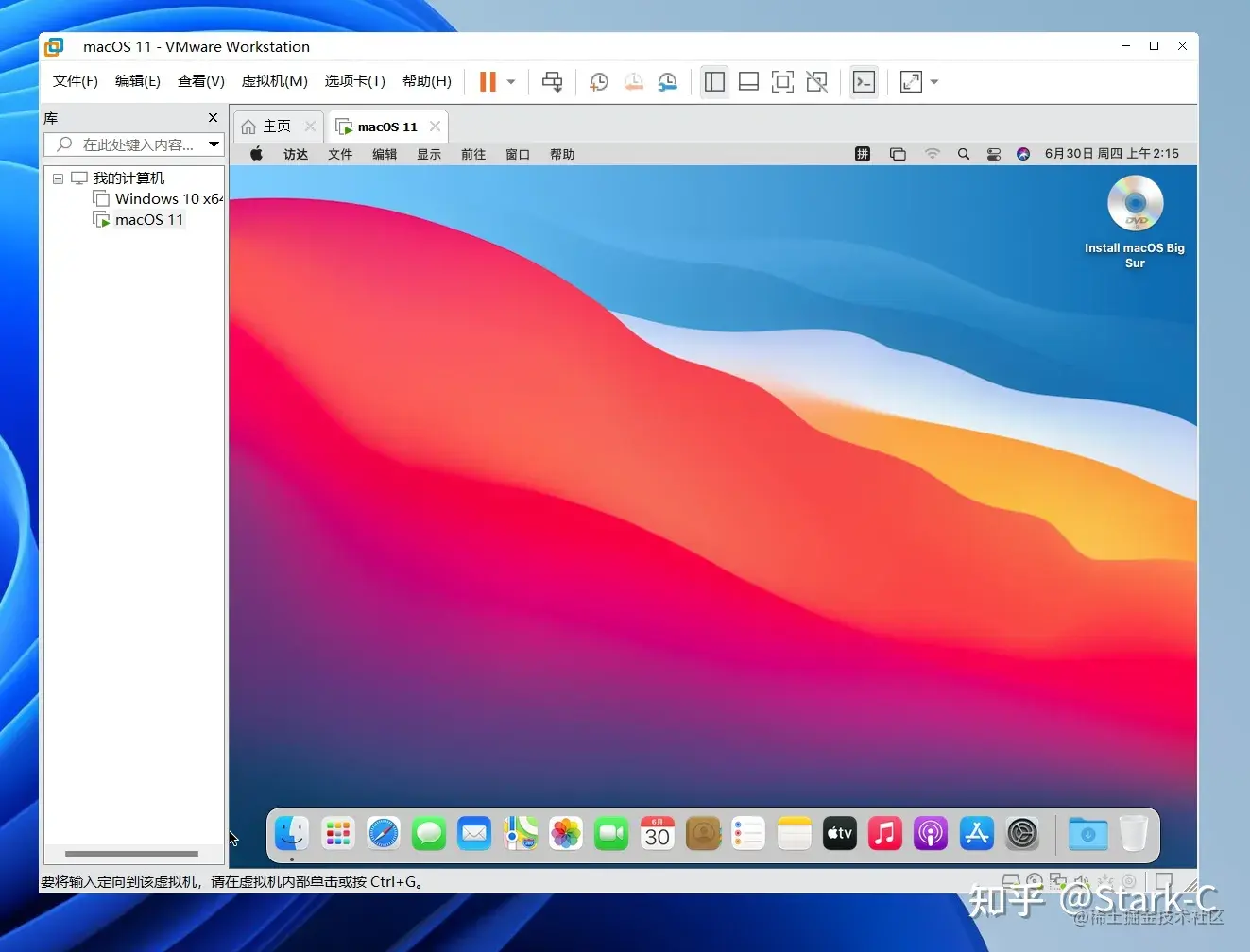This screenshot has width=1250, height=952.
Task: Select Windows 10 x64 in the library
Action: 158,199
